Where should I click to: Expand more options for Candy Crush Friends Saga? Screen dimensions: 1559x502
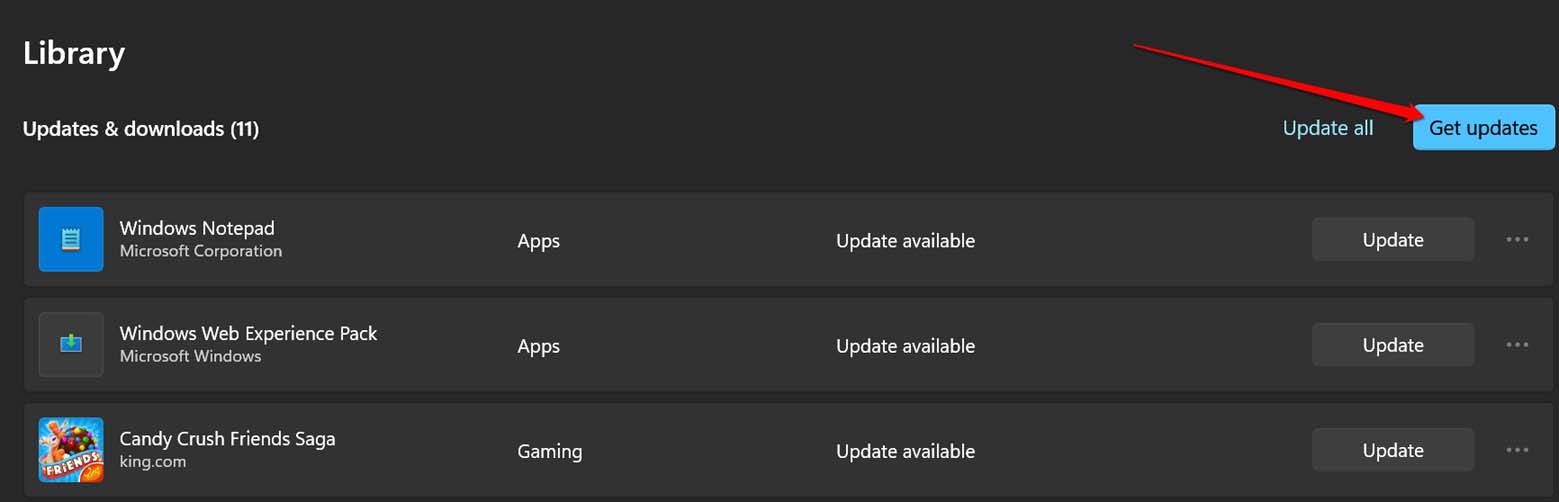click(x=1517, y=451)
